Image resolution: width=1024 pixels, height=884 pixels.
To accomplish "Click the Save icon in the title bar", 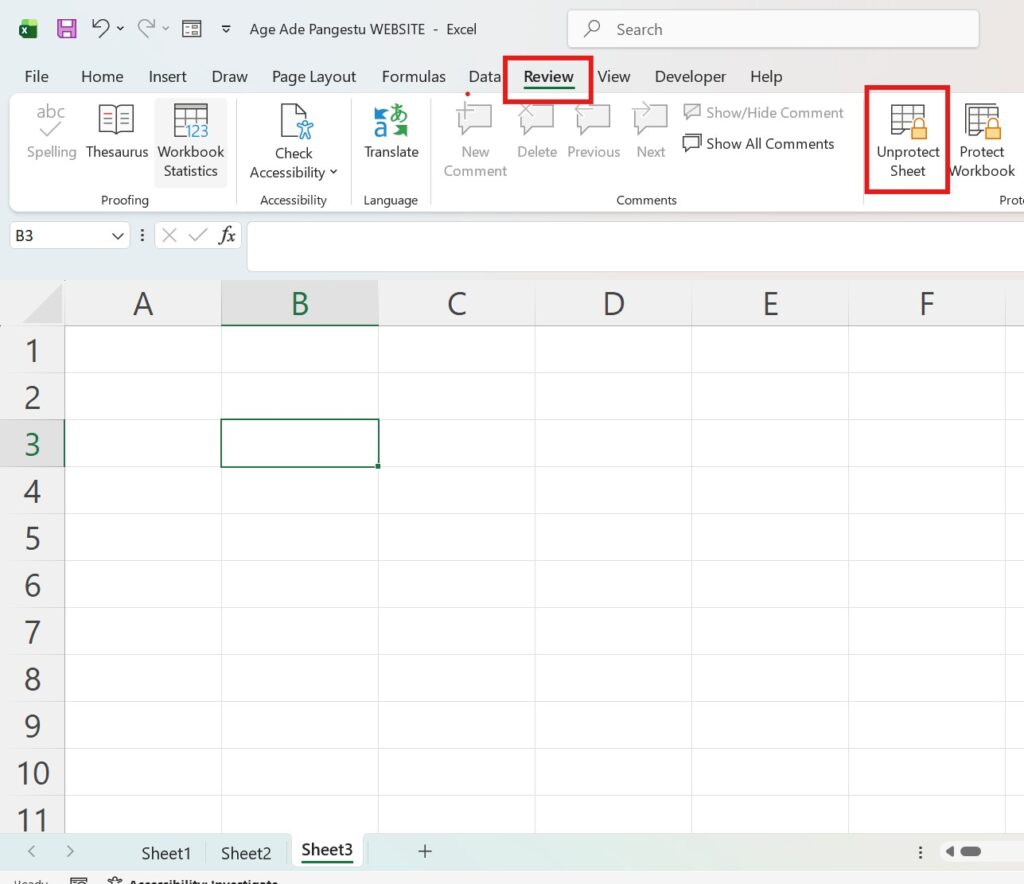I will (67, 29).
